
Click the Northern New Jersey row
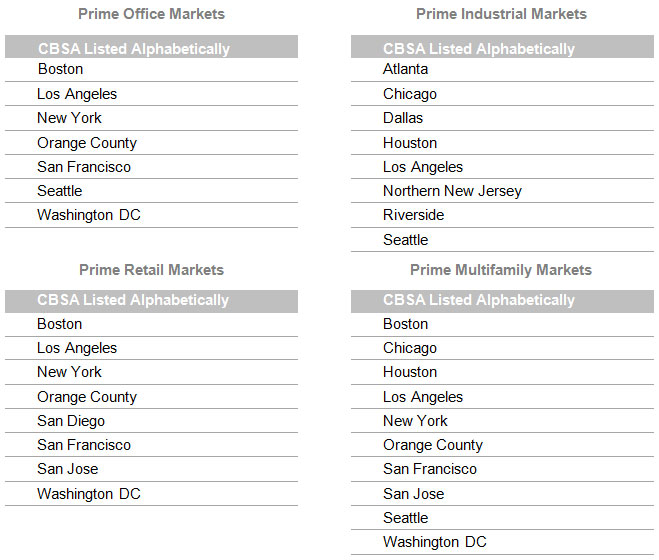pos(452,191)
